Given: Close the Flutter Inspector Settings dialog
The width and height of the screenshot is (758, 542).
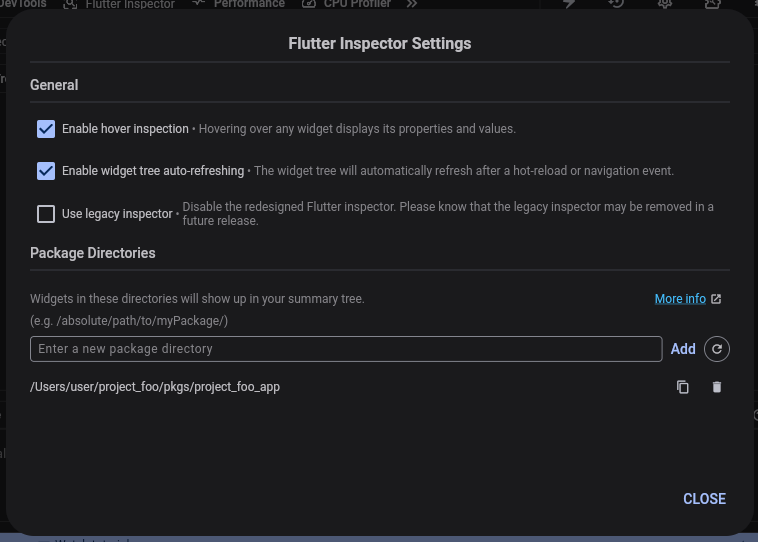Looking at the screenshot, I should click(704, 499).
